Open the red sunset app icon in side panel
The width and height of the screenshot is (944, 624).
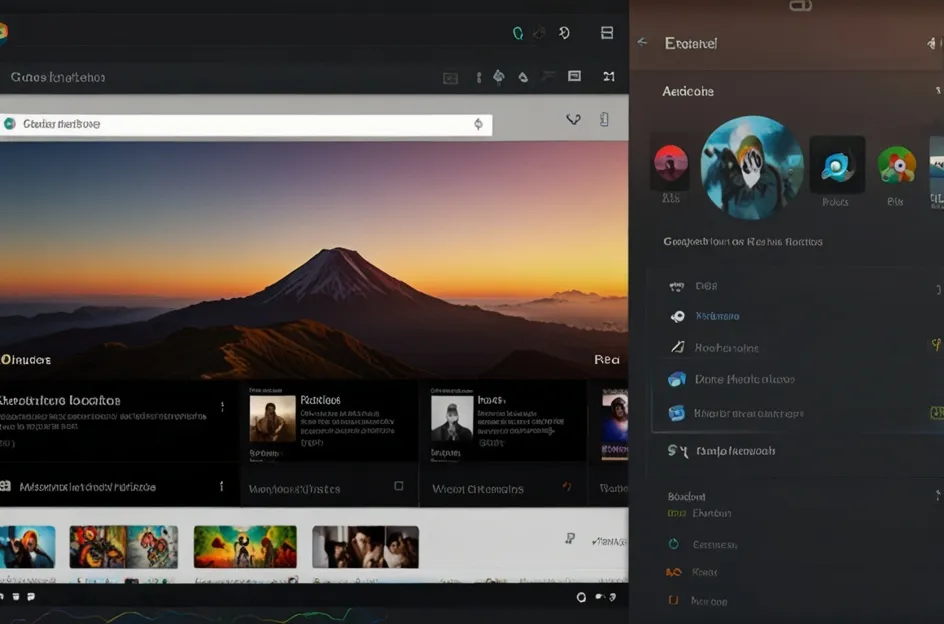670,163
